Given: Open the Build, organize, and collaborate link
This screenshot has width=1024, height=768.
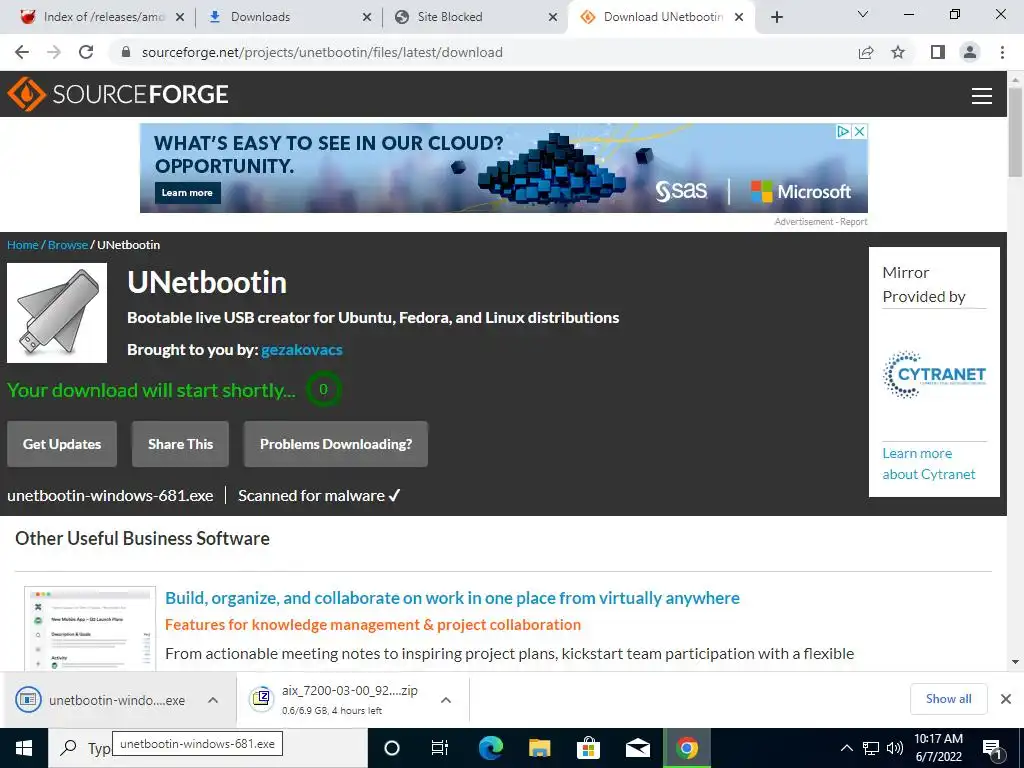Looking at the screenshot, I should click(452, 598).
